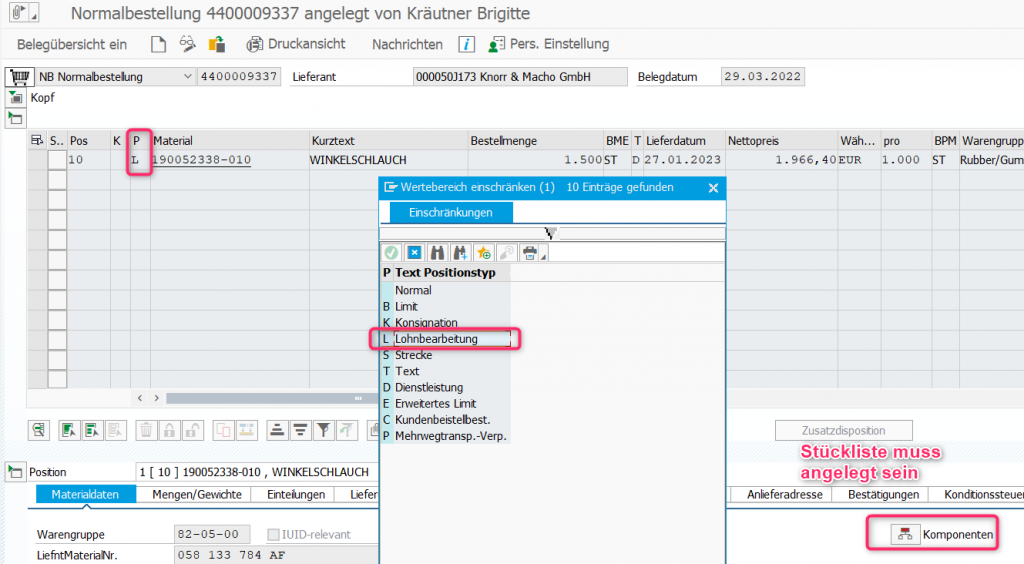
Task: Select Lohnbearbeitung in the item type list
Action: pyautogui.click(x=437, y=339)
